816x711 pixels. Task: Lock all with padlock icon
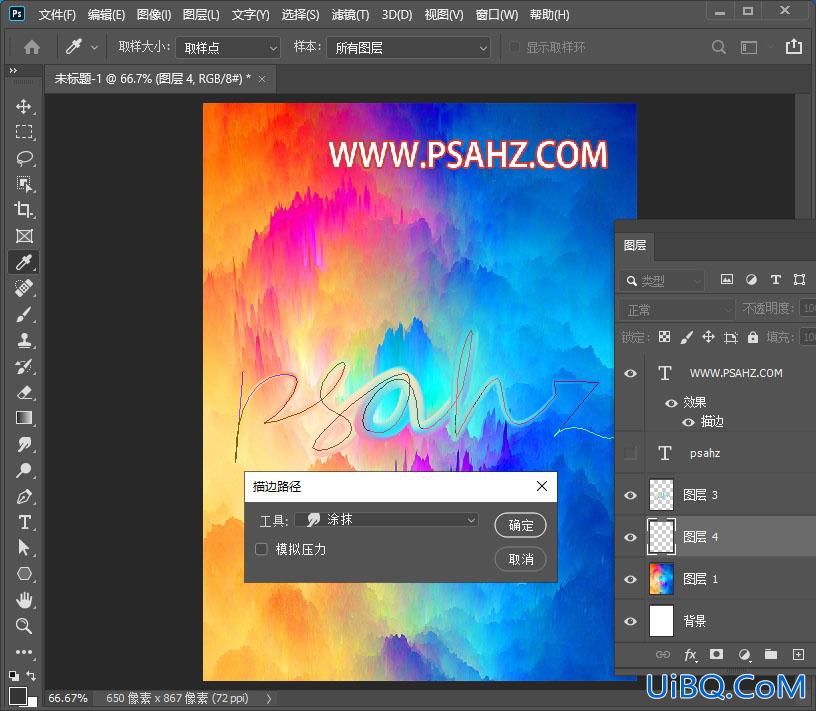point(753,337)
